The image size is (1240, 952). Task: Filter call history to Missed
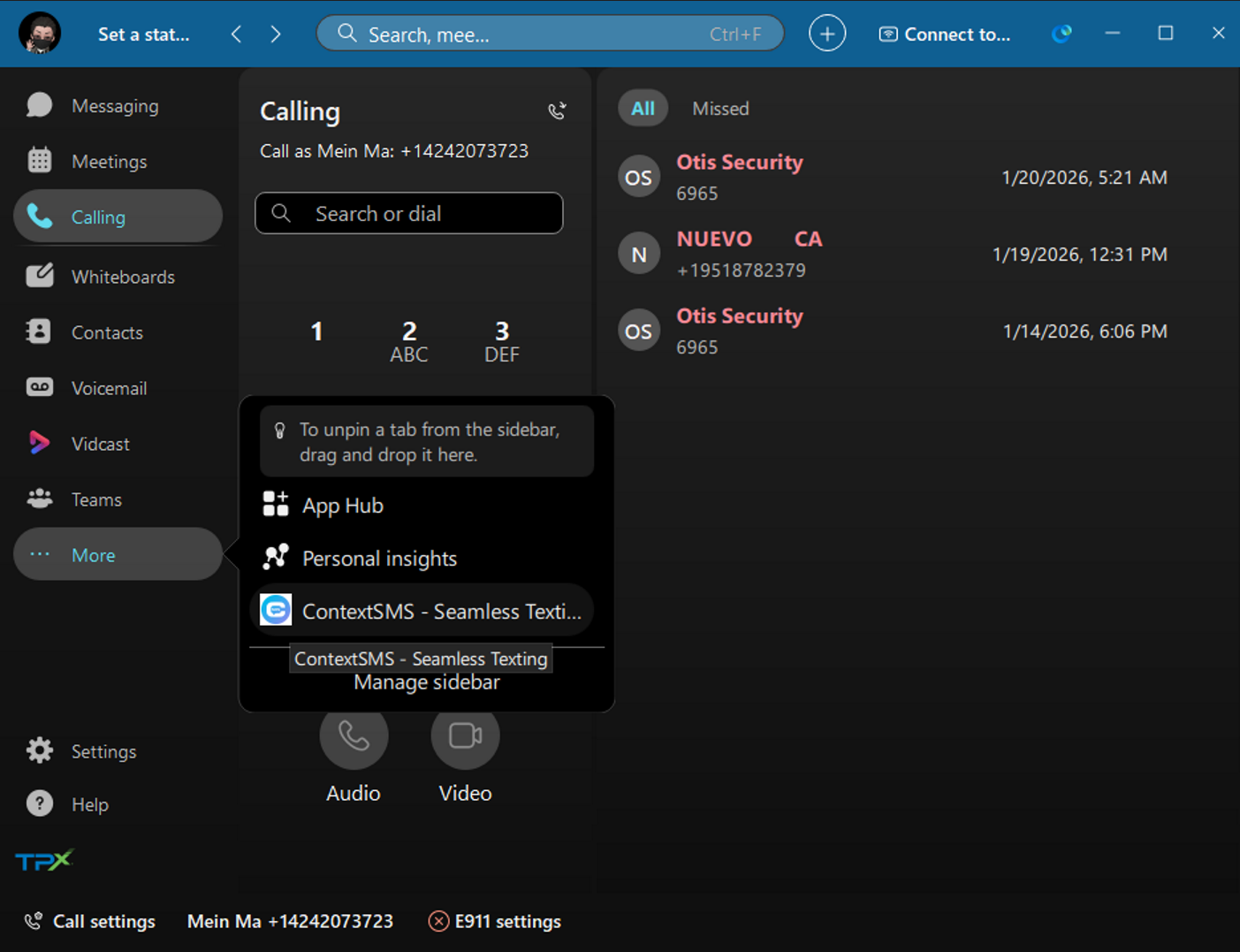tap(720, 109)
